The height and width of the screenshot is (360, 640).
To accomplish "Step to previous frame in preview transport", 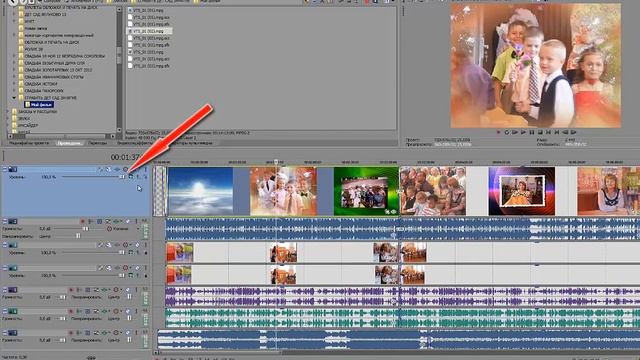I will [565, 132].
